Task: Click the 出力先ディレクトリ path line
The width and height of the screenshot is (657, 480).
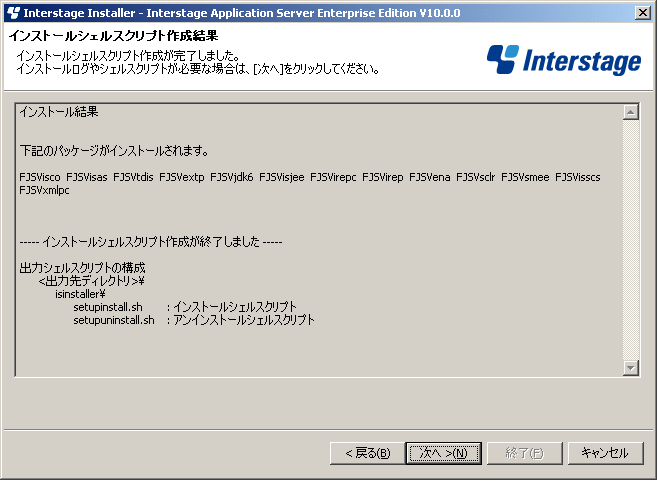Action: [x=91, y=281]
